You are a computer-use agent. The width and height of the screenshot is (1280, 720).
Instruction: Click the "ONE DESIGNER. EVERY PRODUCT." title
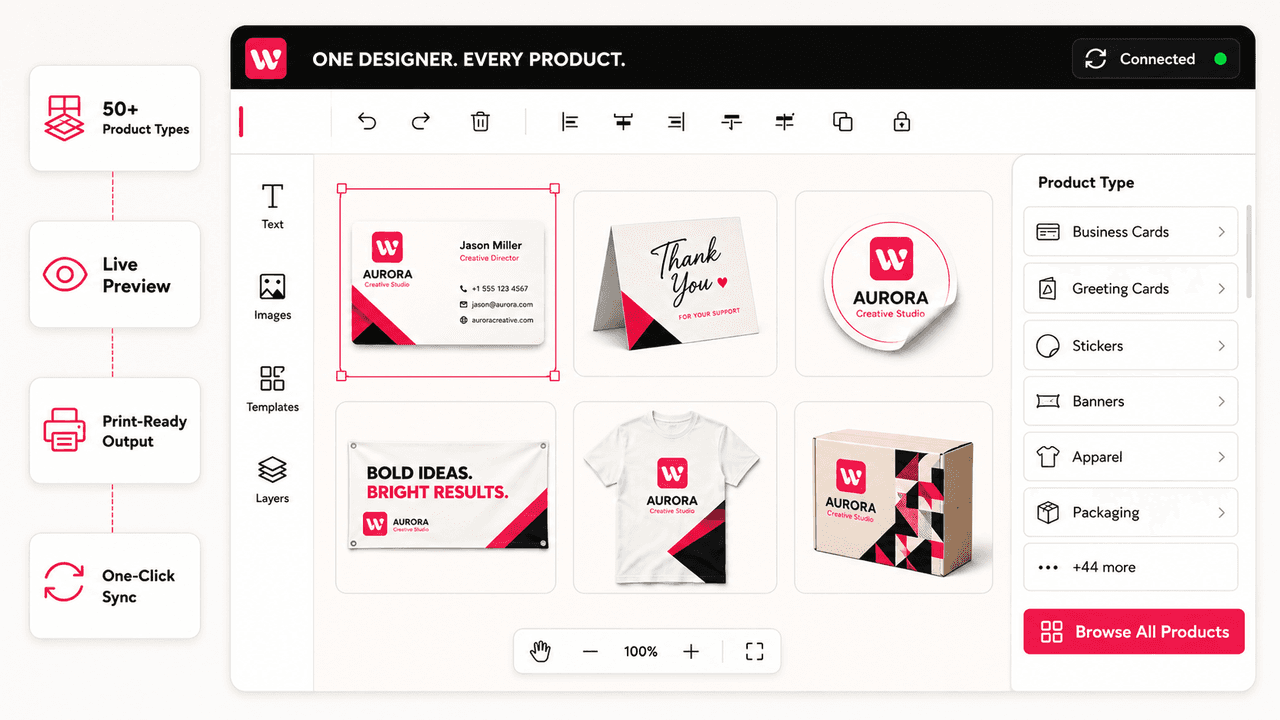tap(469, 59)
